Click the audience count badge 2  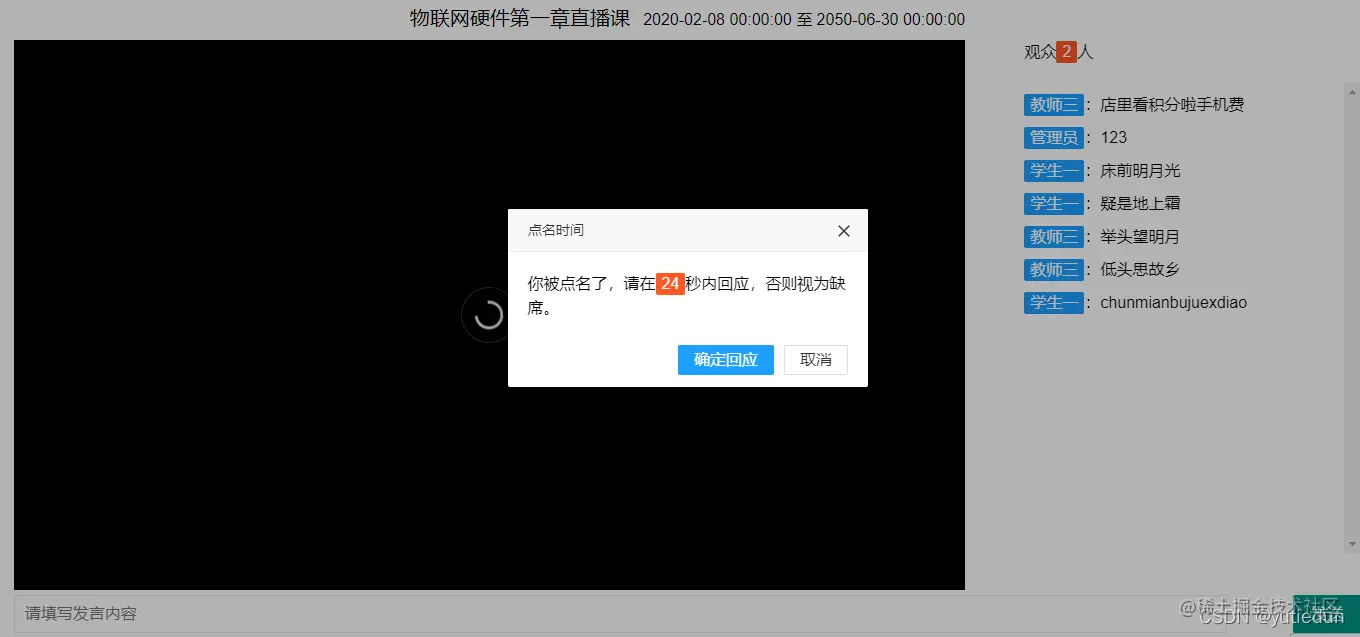tap(1066, 52)
